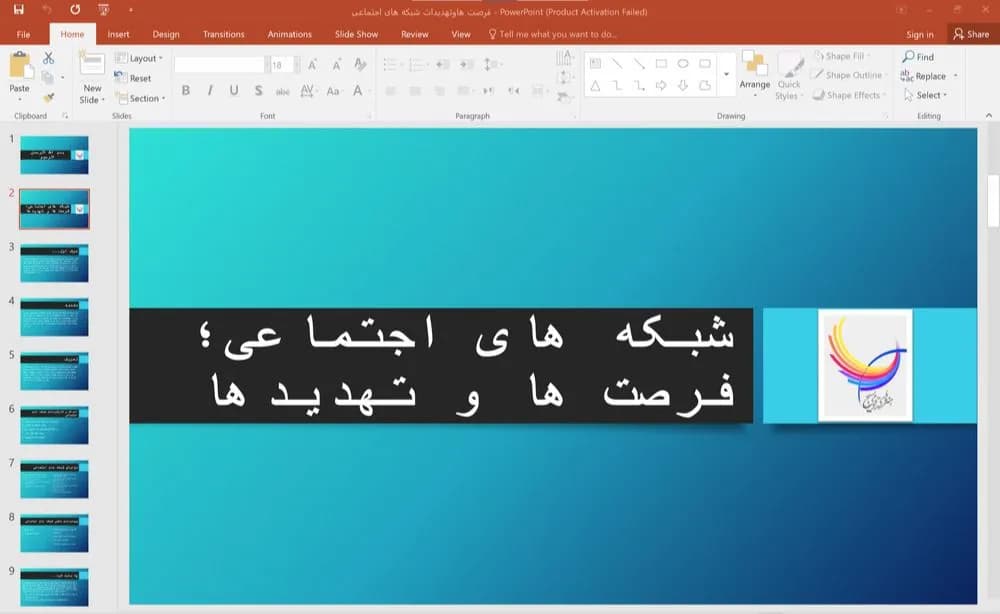This screenshot has width=1000, height=614.
Task: Decrease list indent level icon
Action: [442, 64]
